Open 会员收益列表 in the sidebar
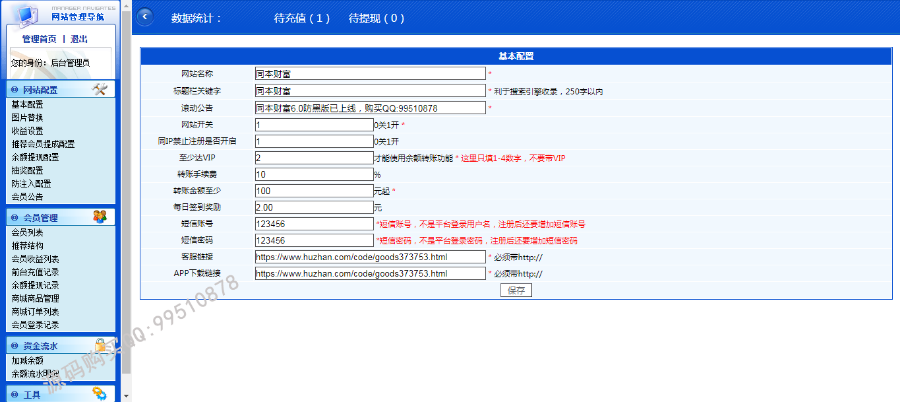900x402 pixels. pos(35,259)
